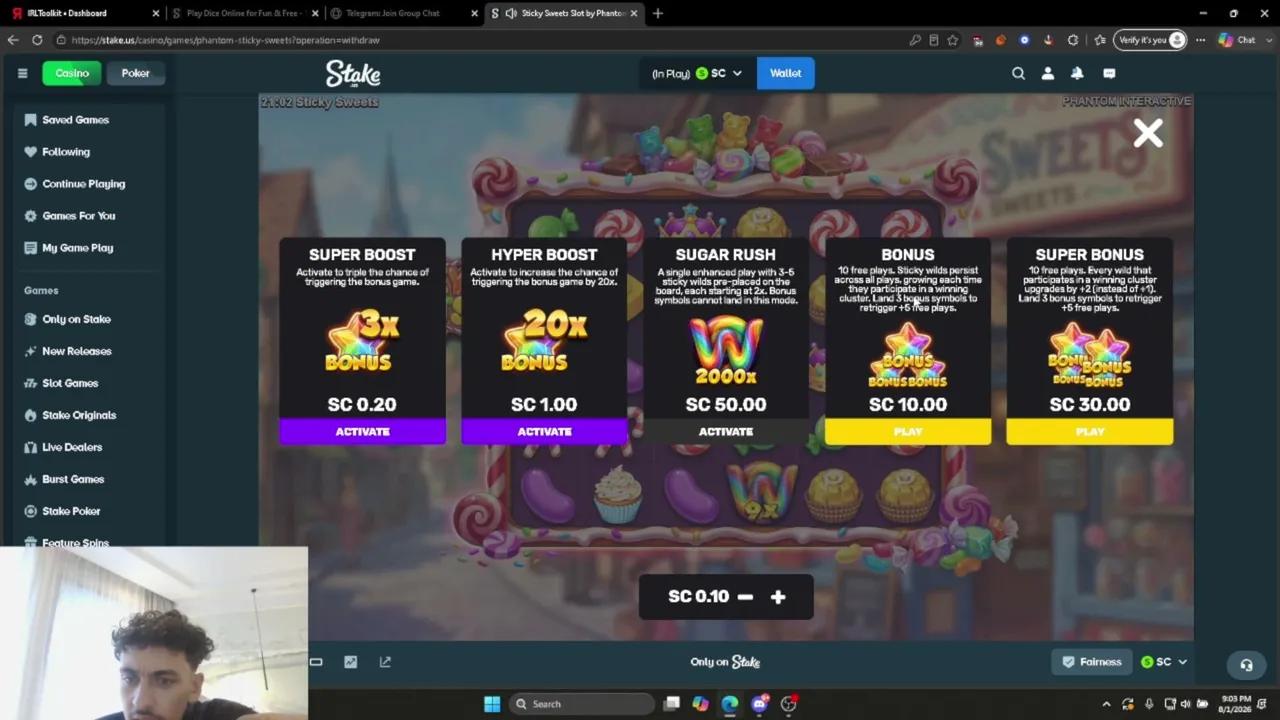Go back in the browser
This screenshot has width=1280, height=720.
pyautogui.click(x=13, y=40)
